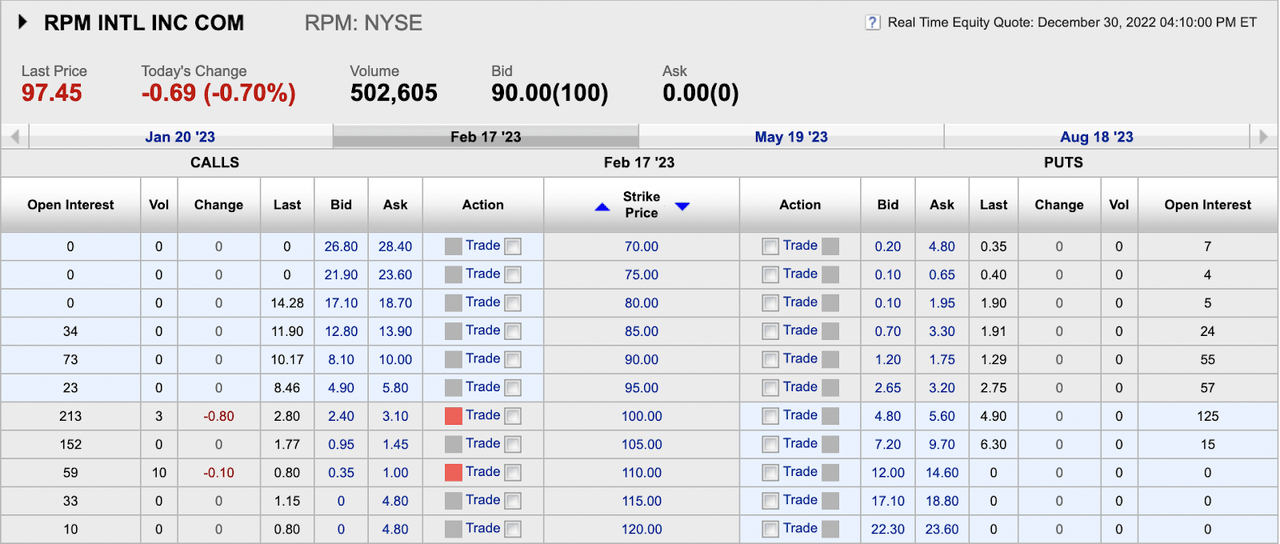Click the gray put indicator square at strike 85.00

point(830,332)
